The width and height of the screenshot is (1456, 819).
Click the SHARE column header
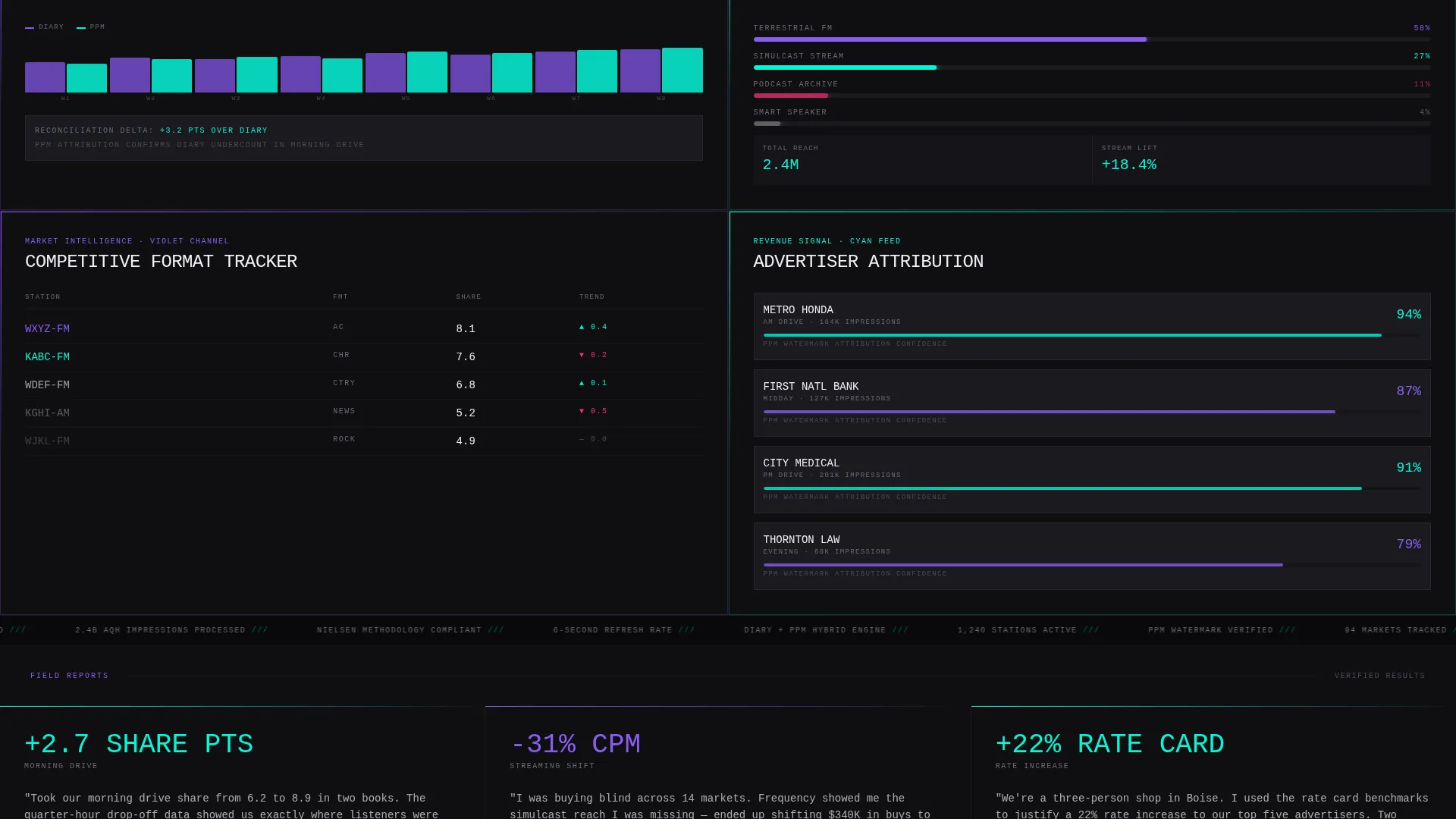[x=469, y=297]
